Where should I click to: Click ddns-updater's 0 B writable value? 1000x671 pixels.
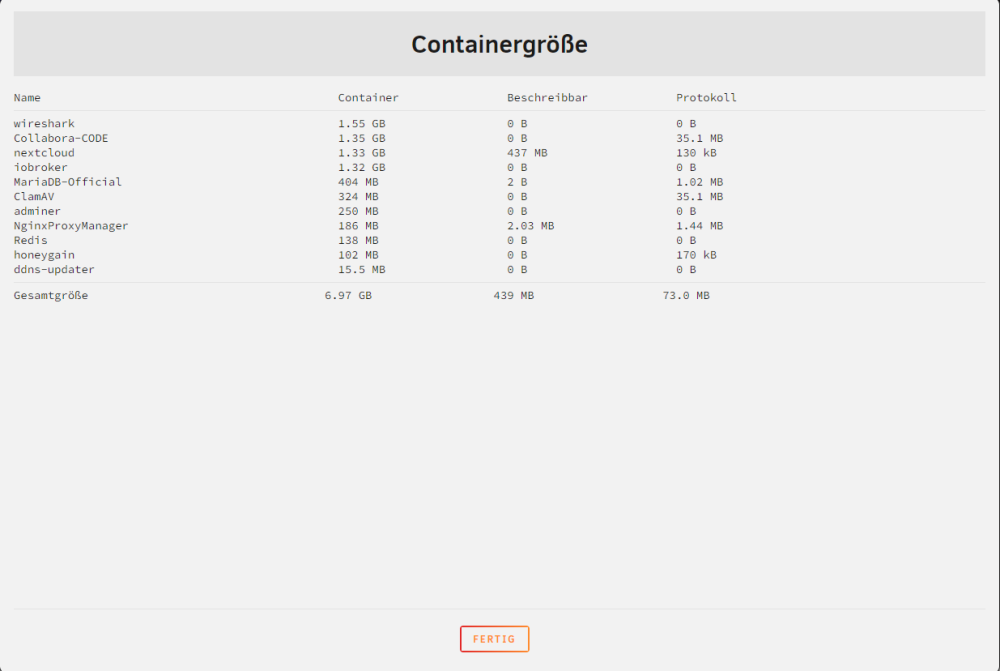point(517,270)
